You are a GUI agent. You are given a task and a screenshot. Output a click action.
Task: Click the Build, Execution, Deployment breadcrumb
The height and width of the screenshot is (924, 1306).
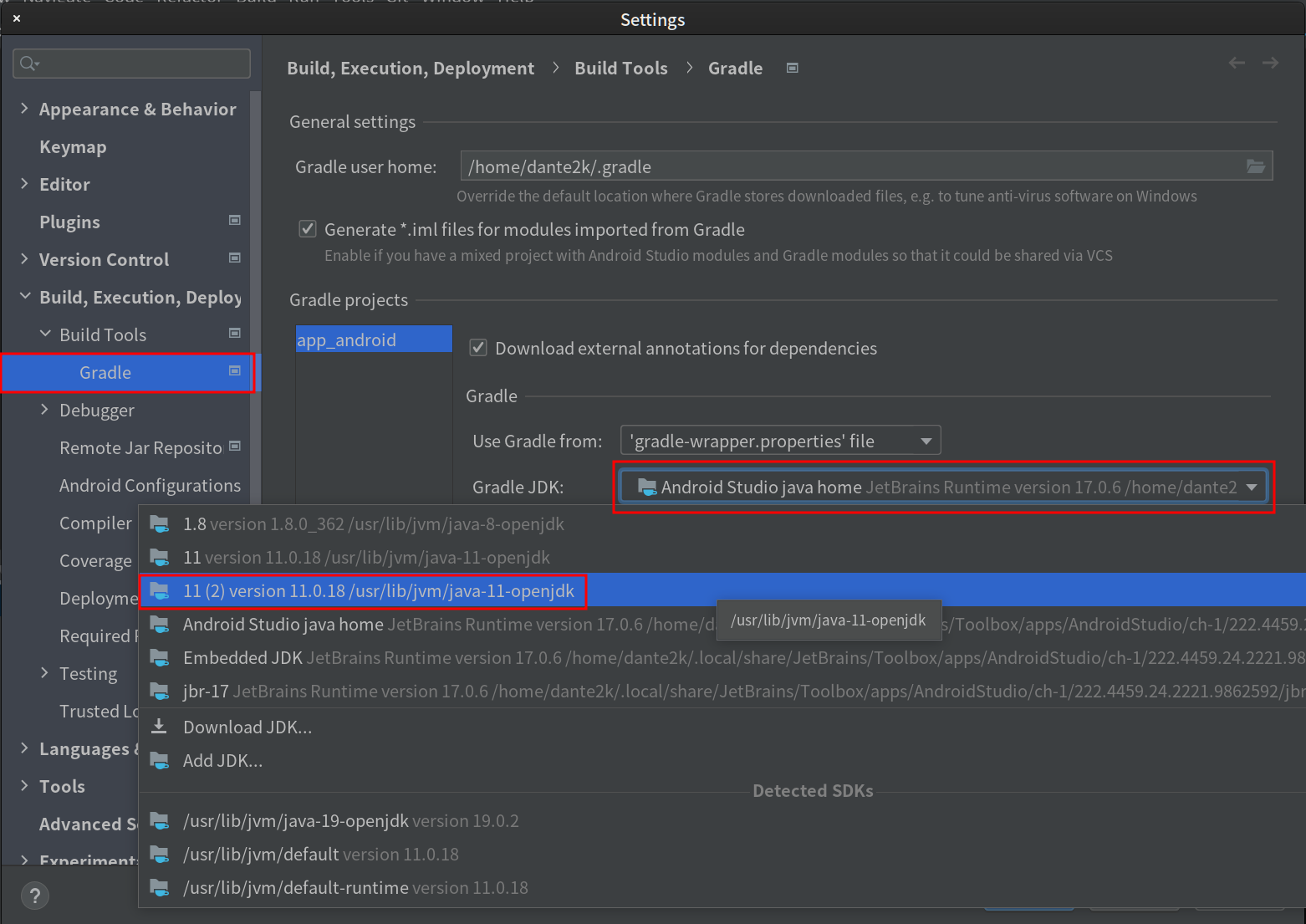click(411, 68)
